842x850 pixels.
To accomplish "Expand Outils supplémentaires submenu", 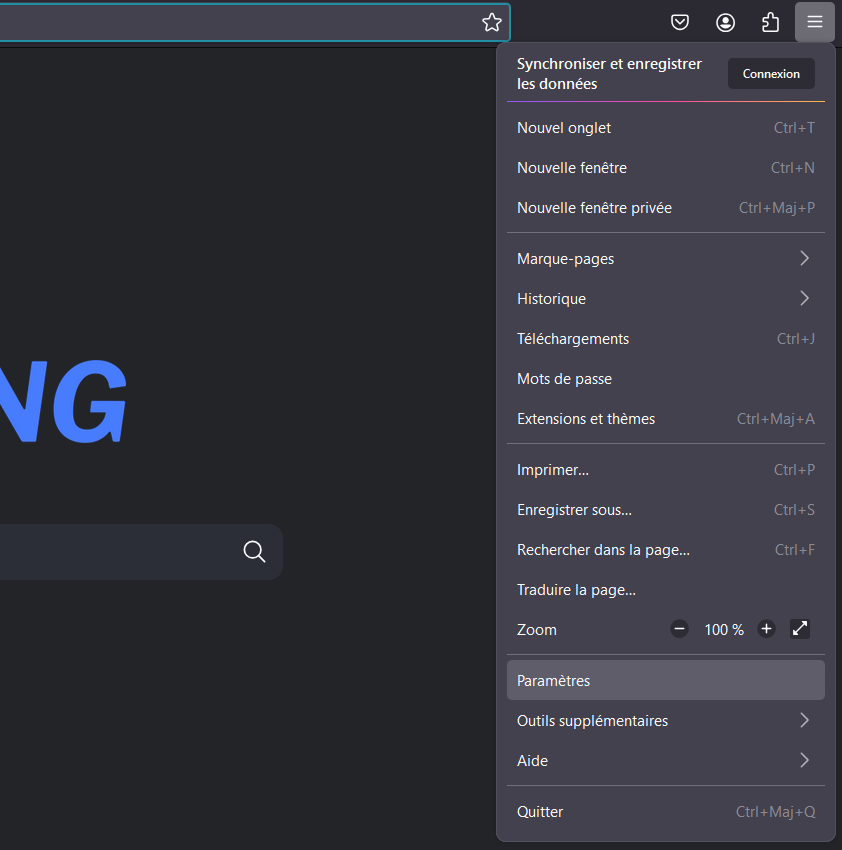I will [x=665, y=721].
